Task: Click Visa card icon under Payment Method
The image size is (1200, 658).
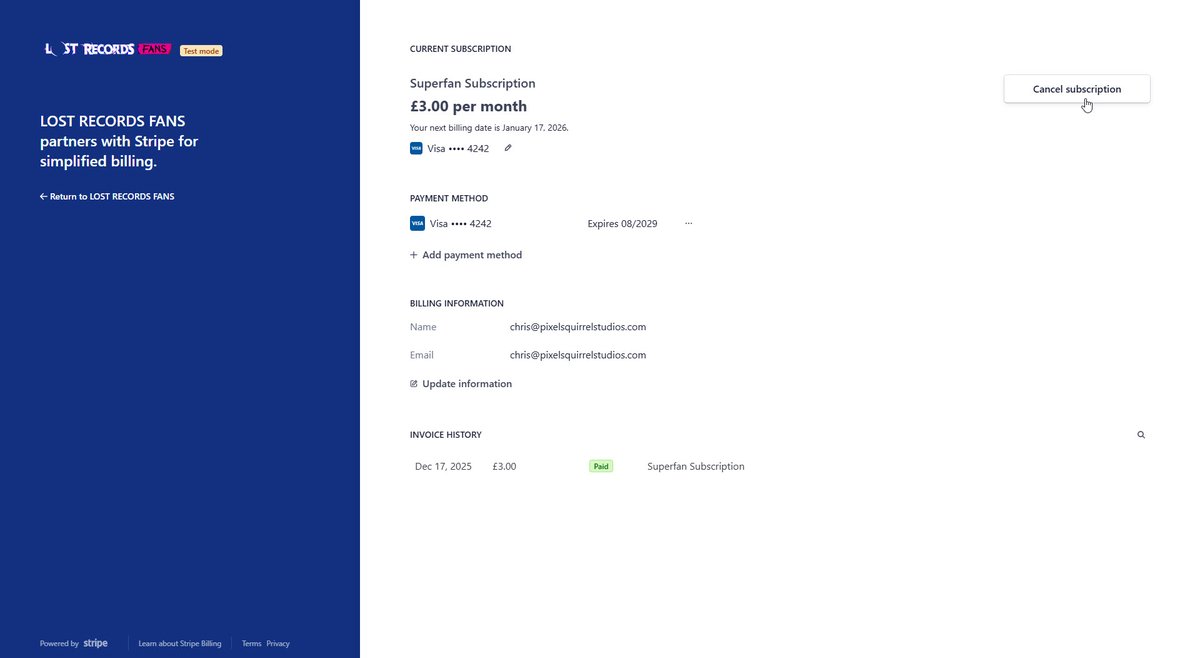Action: pyautogui.click(x=417, y=224)
